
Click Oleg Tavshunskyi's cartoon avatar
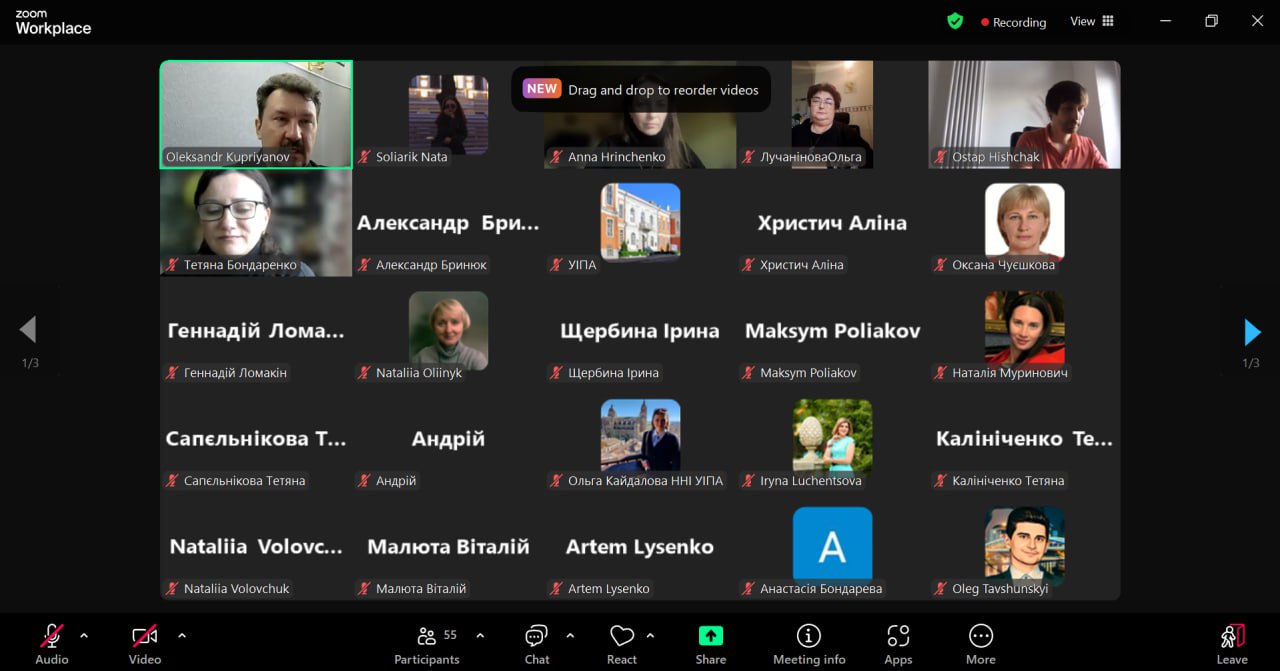pyautogui.click(x=1024, y=546)
